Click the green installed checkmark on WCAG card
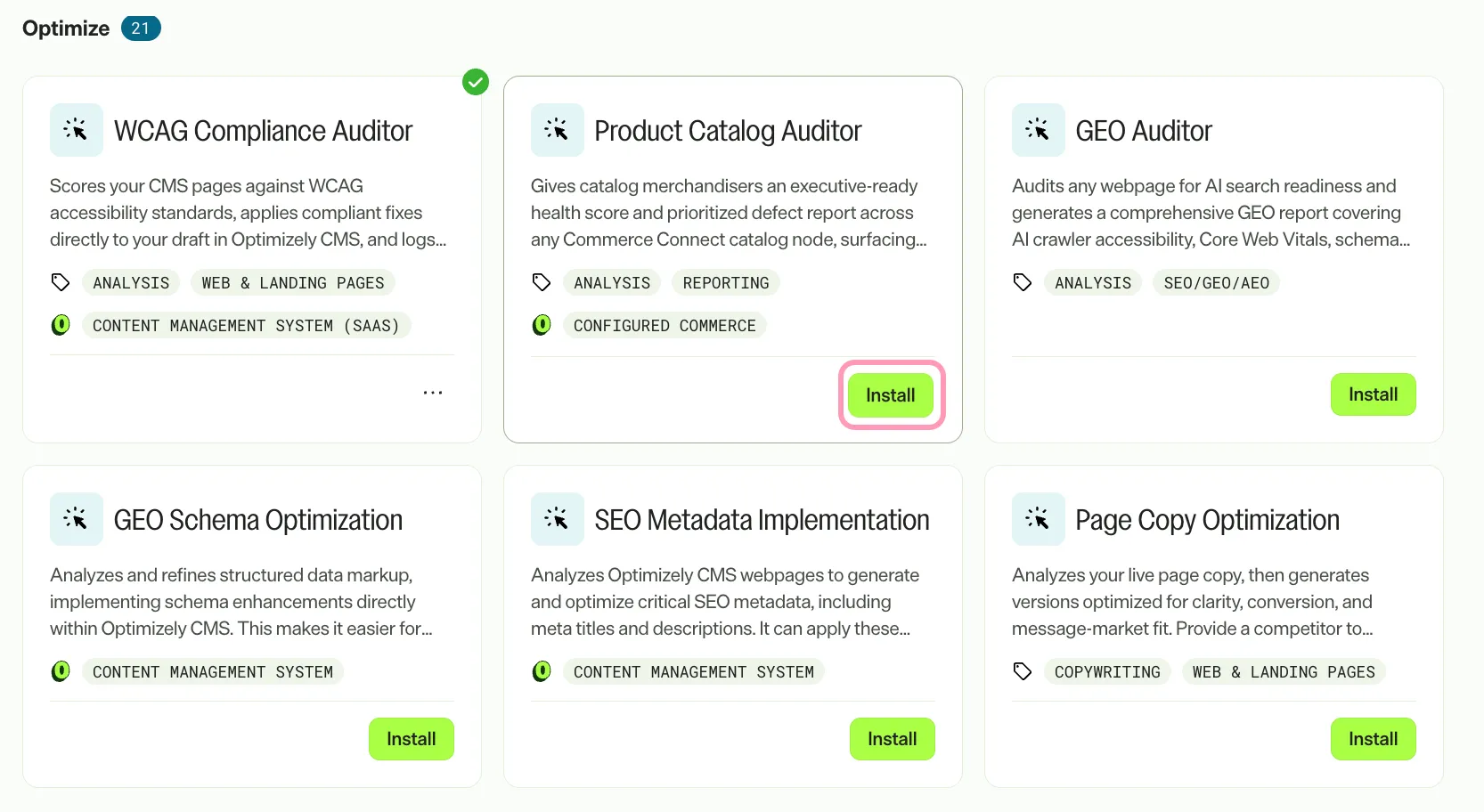Viewport: 1484px width, 812px height. point(476,82)
